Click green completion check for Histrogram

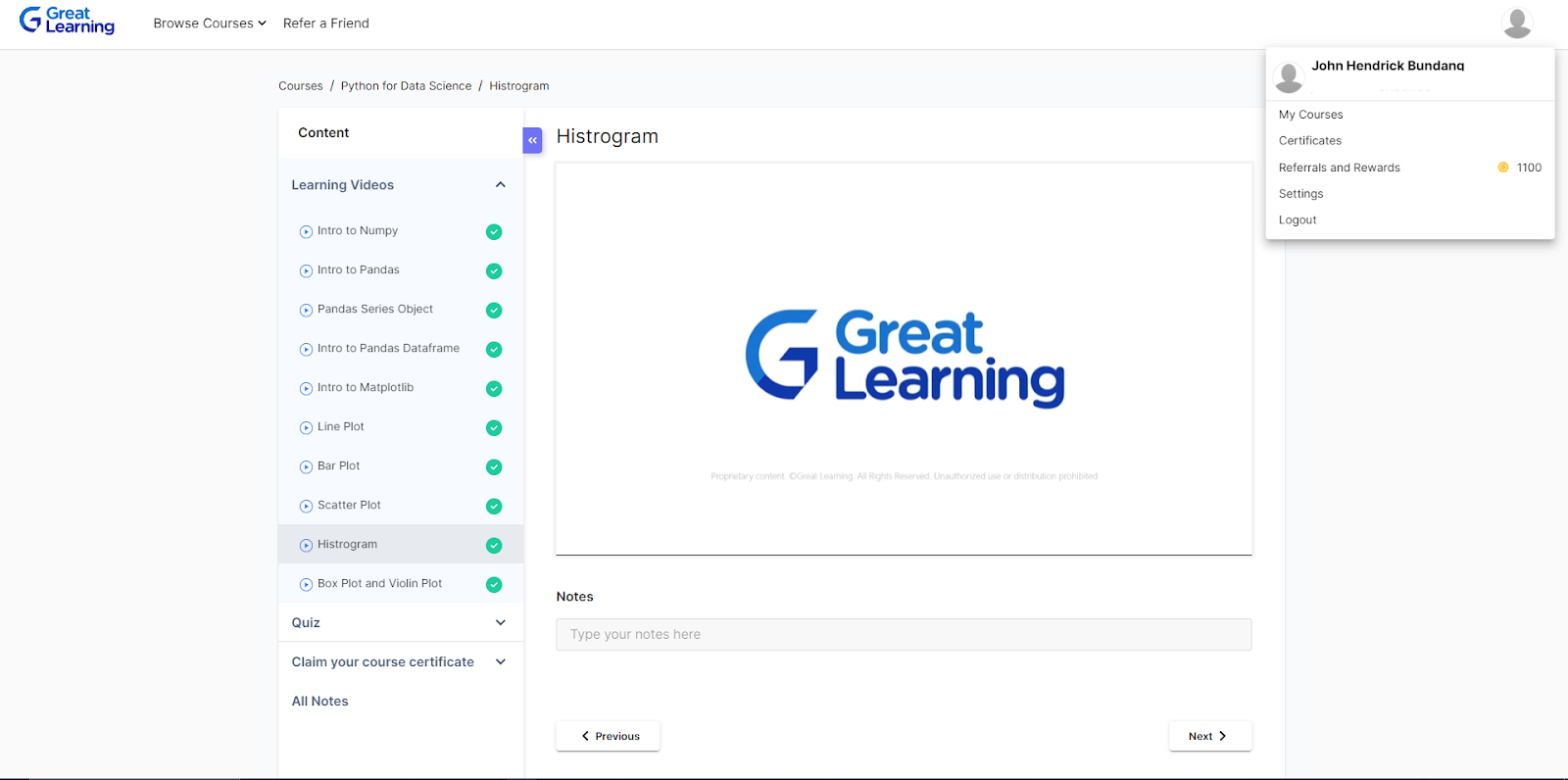pos(494,546)
